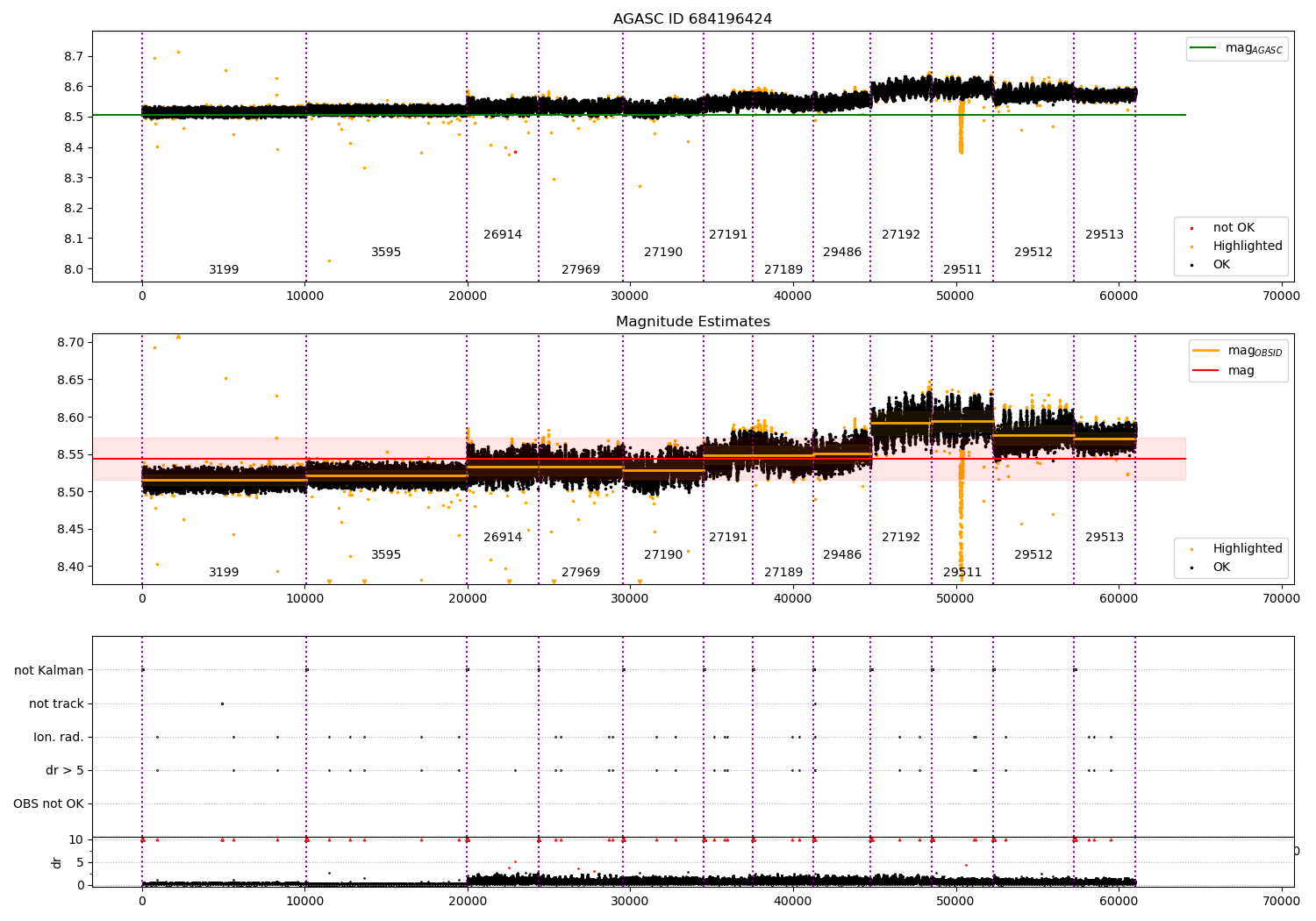The width and height of the screenshot is (1316, 921).
Task: Click the 'OBS not OK' axis label
Action: coord(49,803)
